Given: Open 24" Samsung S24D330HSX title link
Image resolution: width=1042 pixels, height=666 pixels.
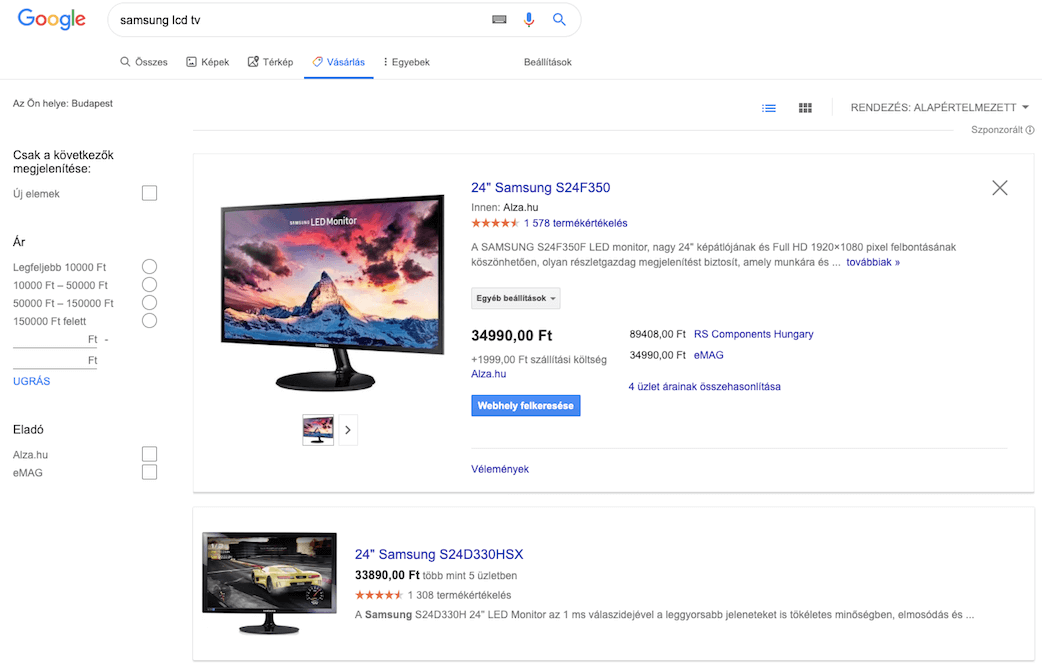Looking at the screenshot, I should coord(439,554).
